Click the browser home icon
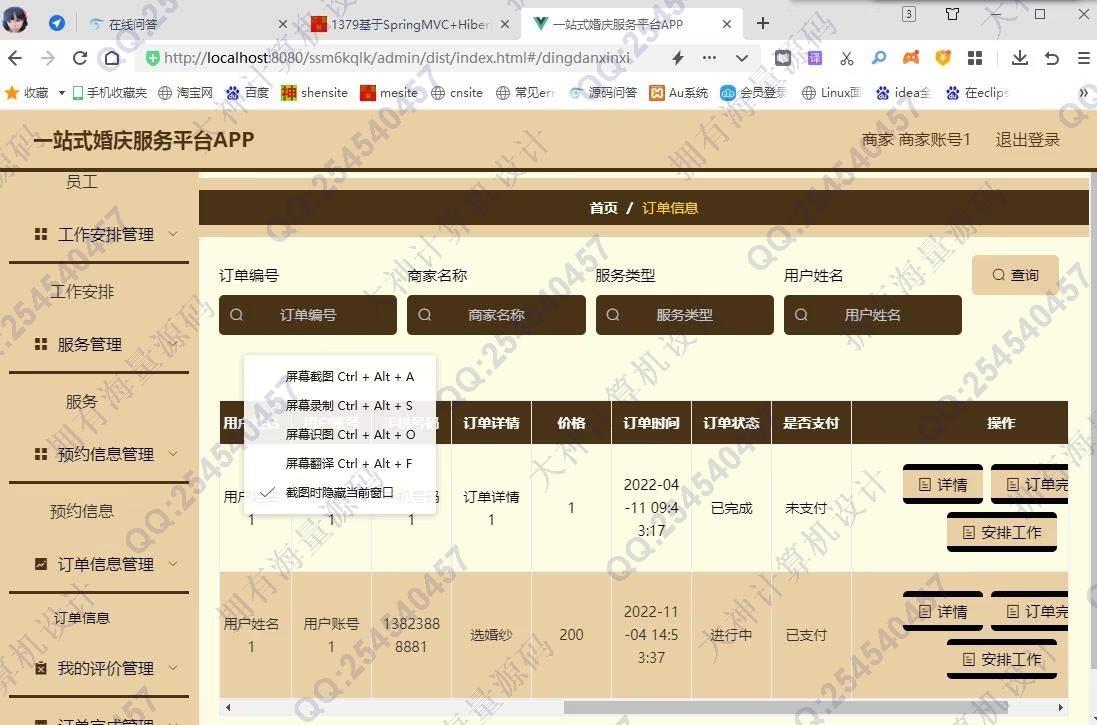This screenshot has width=1097, height=725. click(x=112, y=58)
